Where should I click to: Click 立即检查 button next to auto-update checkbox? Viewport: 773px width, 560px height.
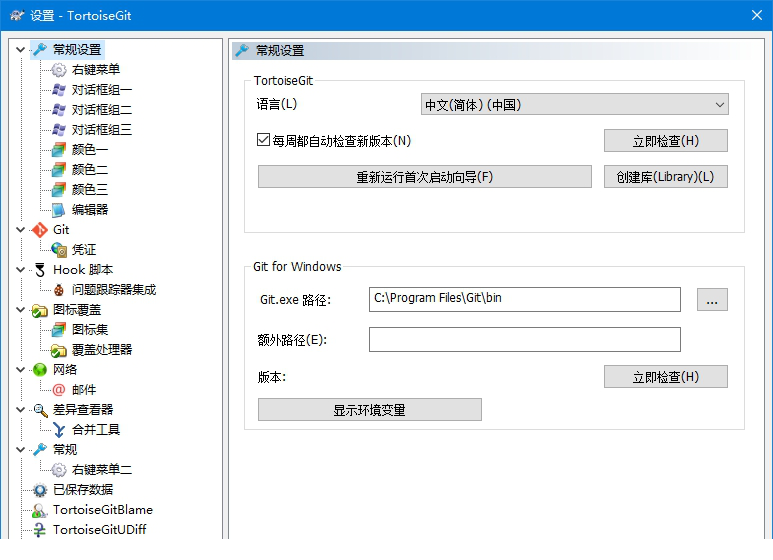tap(666, 141)
